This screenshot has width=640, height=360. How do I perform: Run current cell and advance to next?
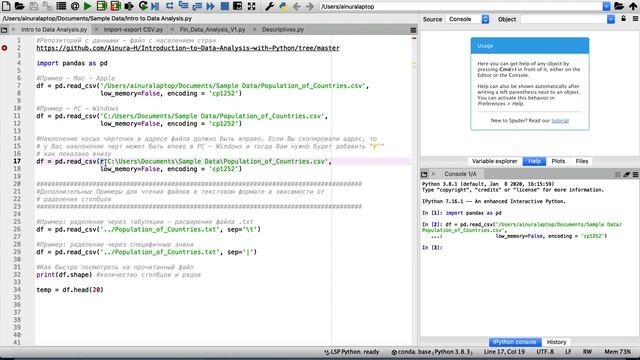click(x=115, y=6)
